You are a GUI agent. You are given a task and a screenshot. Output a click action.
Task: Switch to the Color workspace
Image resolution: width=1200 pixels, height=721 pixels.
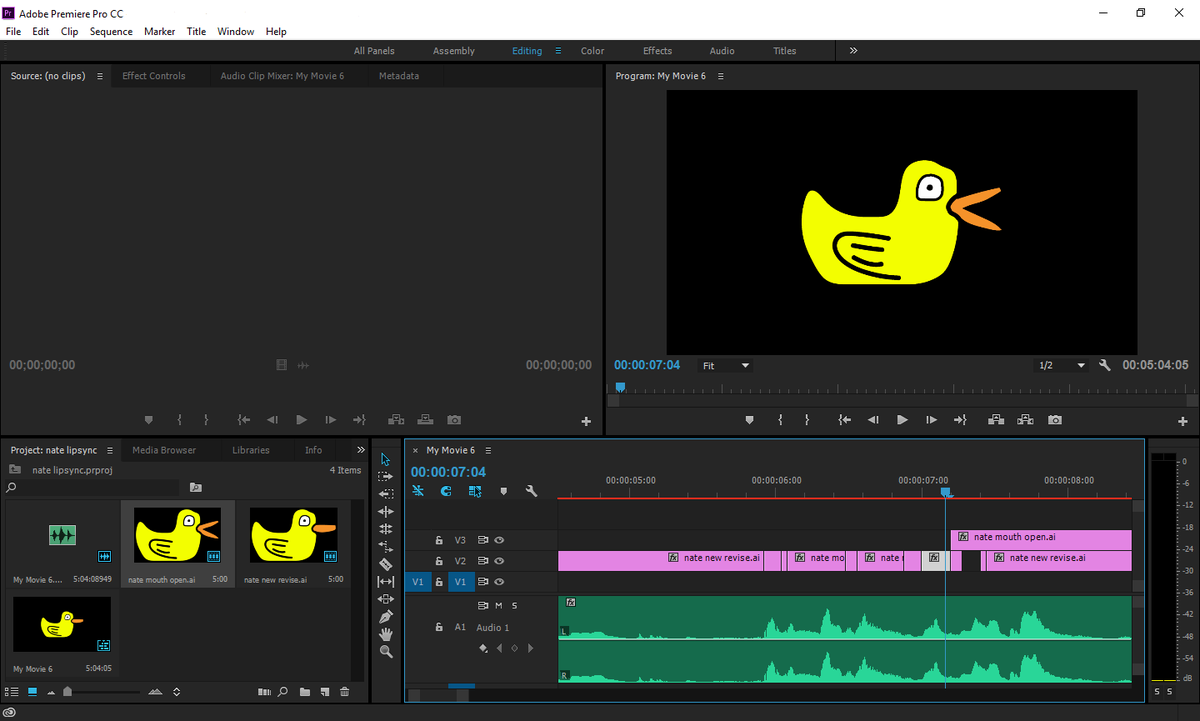tap(592, 51)
